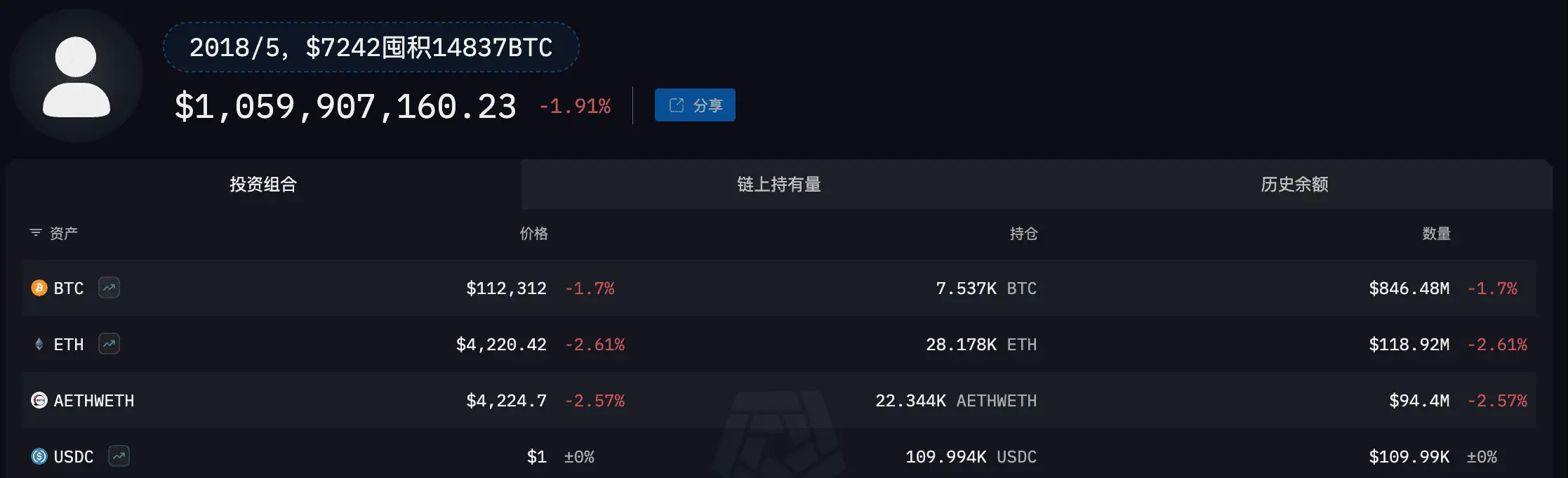Switch to the 投资组合 tab
The height and width of the screenshot is (478, 1568).
[263, 184]
